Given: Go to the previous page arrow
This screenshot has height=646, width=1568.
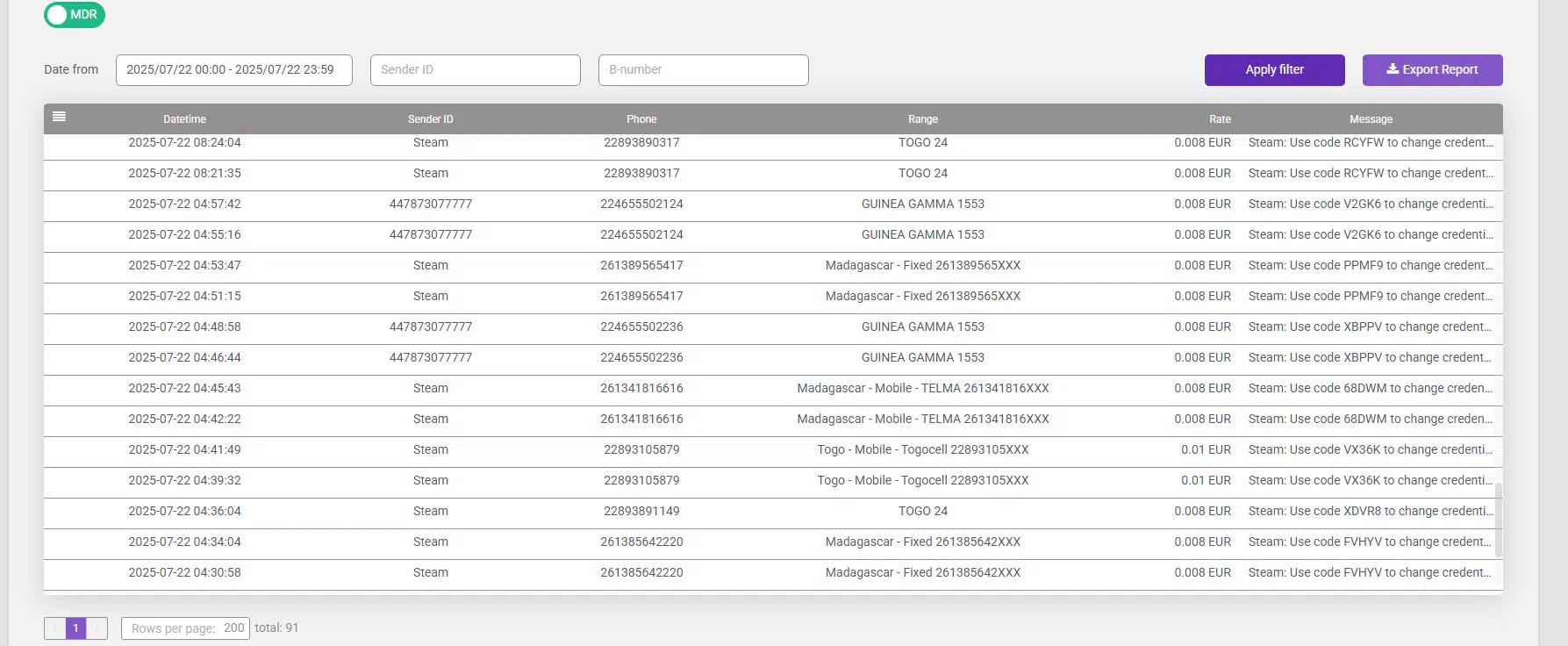Looking at the screenshot, I should click(55, 628).
